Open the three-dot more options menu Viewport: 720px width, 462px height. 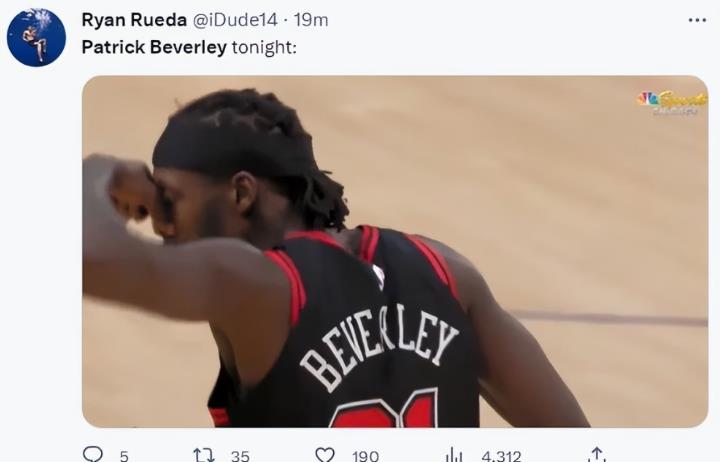click(698, 20)
